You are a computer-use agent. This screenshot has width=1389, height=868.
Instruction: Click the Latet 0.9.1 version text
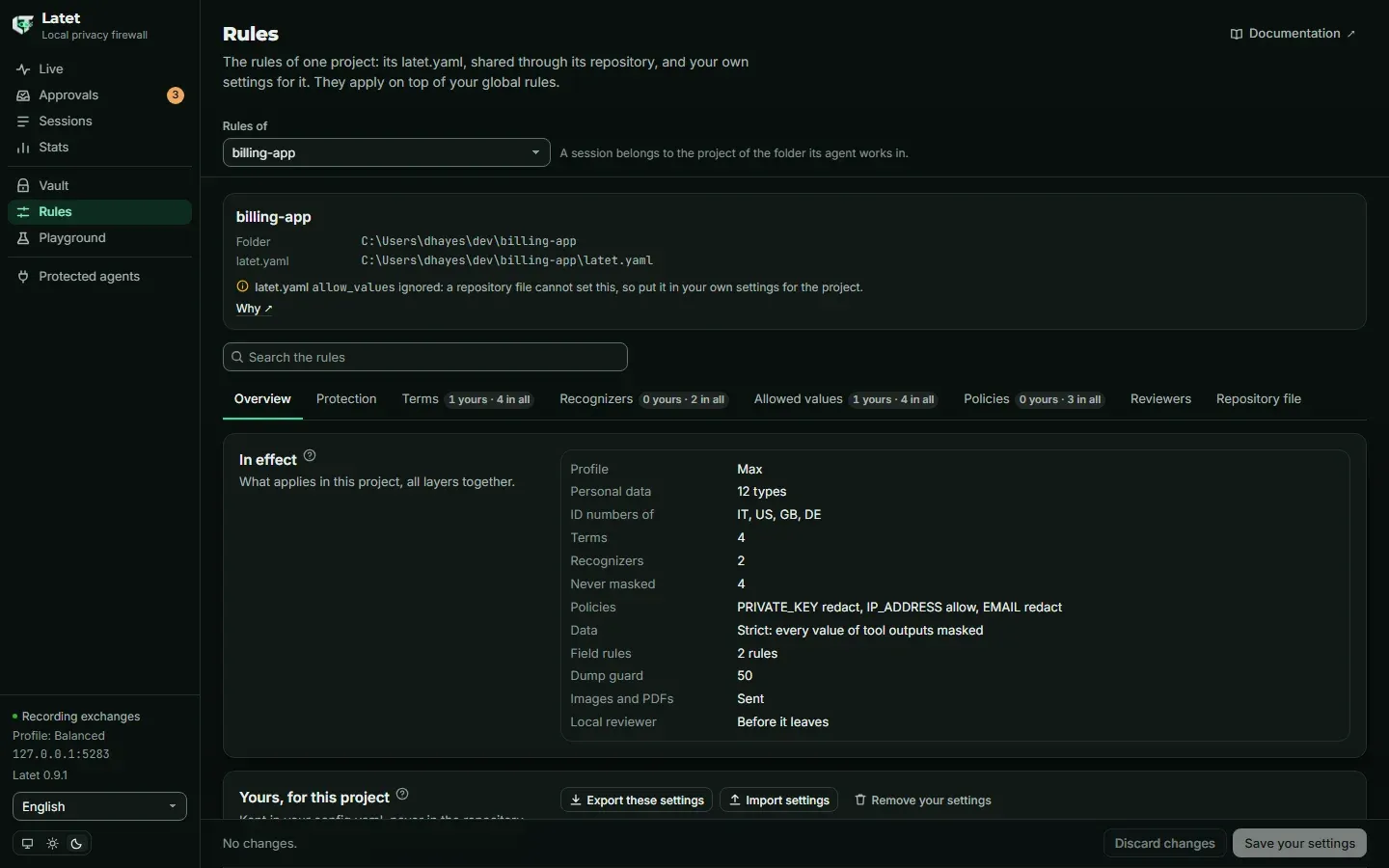40,775
